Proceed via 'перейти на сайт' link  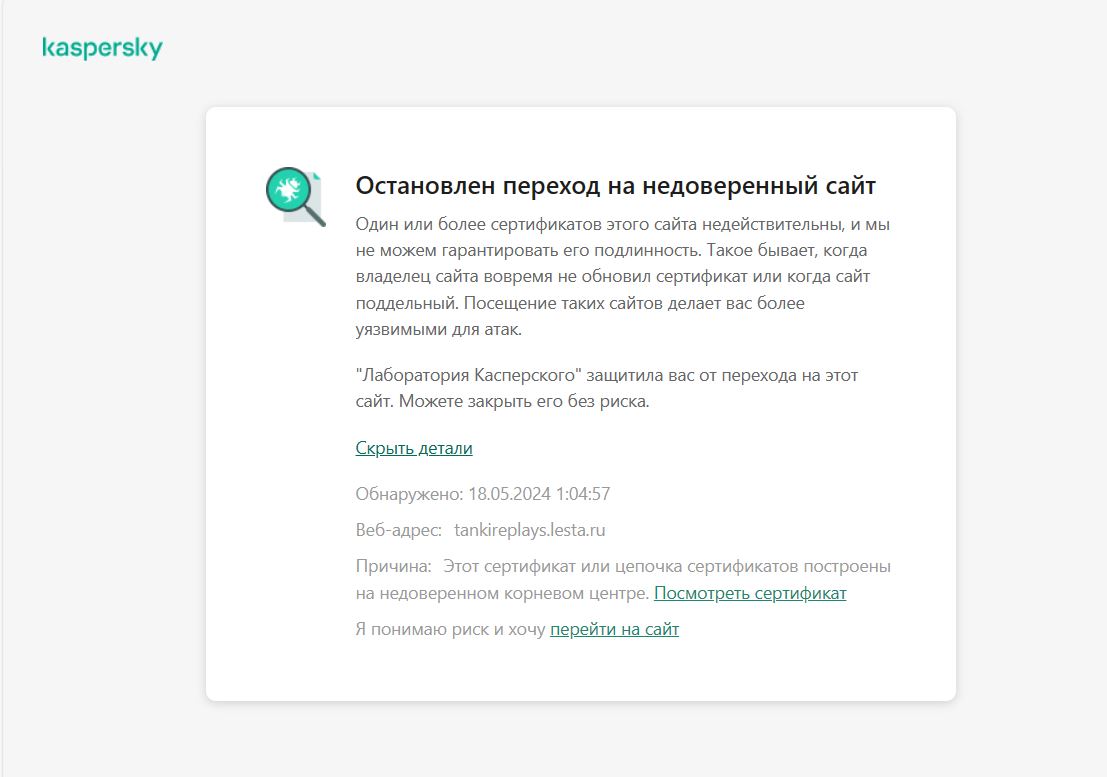(614, 629)
